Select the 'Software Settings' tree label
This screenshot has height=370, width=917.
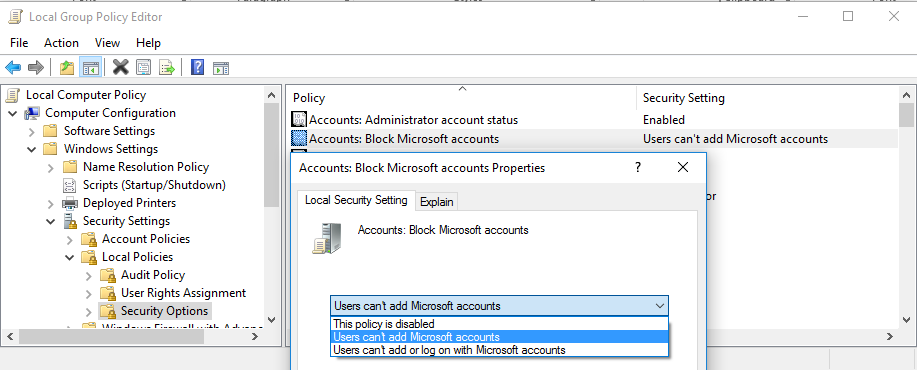pyautogui.click(x=109, y=131)
